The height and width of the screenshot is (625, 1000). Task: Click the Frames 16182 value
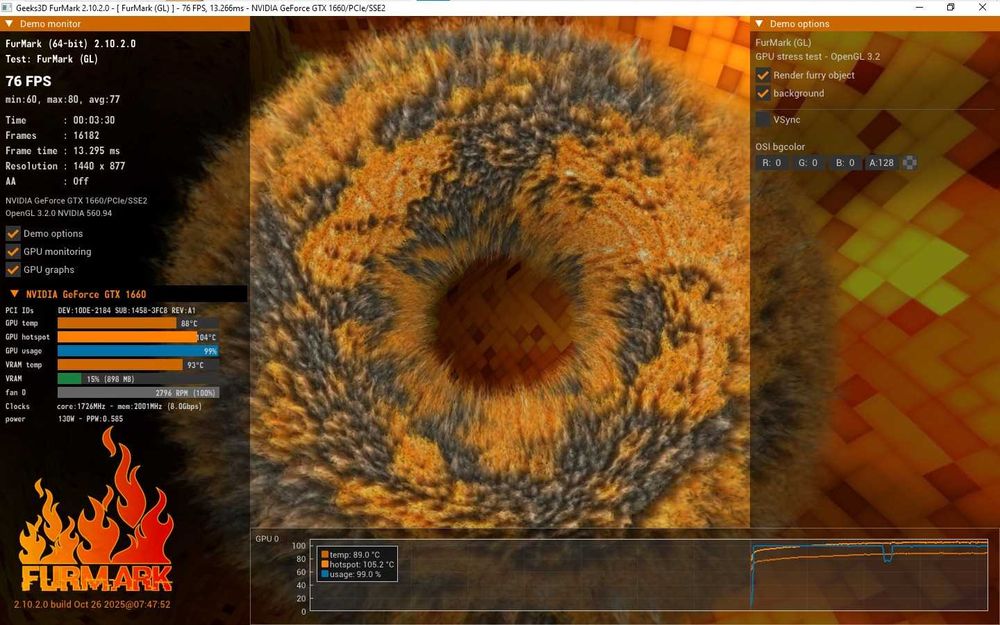pyautogui.click(x=86, y=135)
